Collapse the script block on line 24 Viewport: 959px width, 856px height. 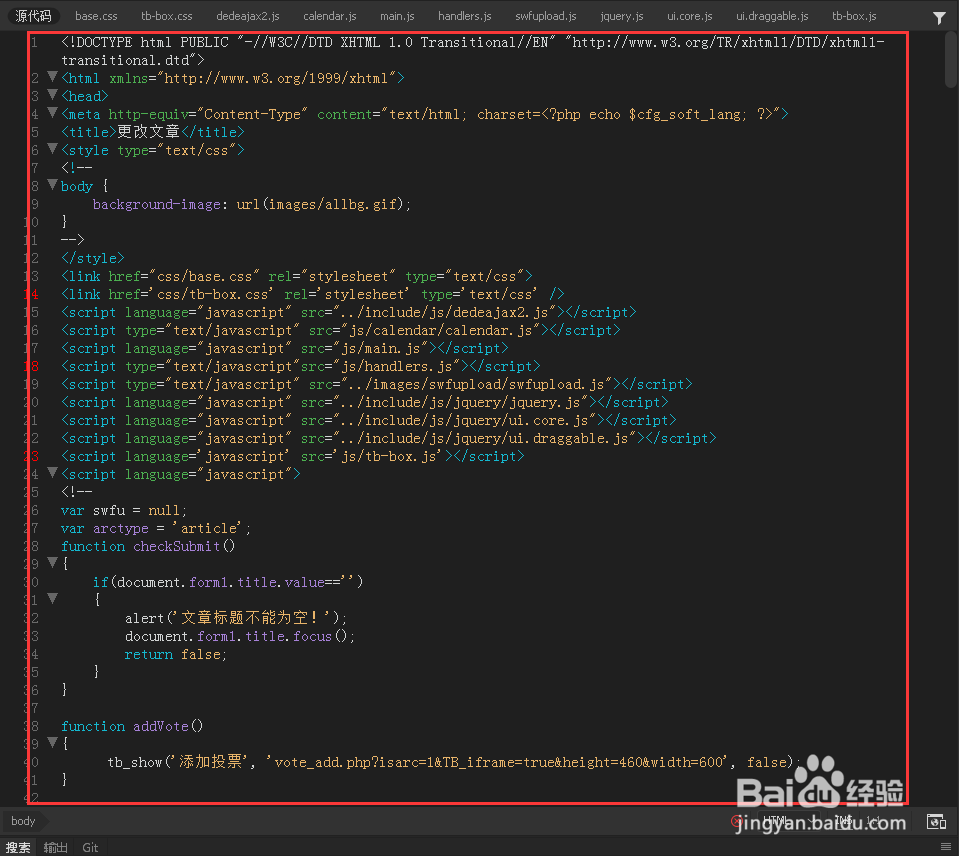pos(53,472)
